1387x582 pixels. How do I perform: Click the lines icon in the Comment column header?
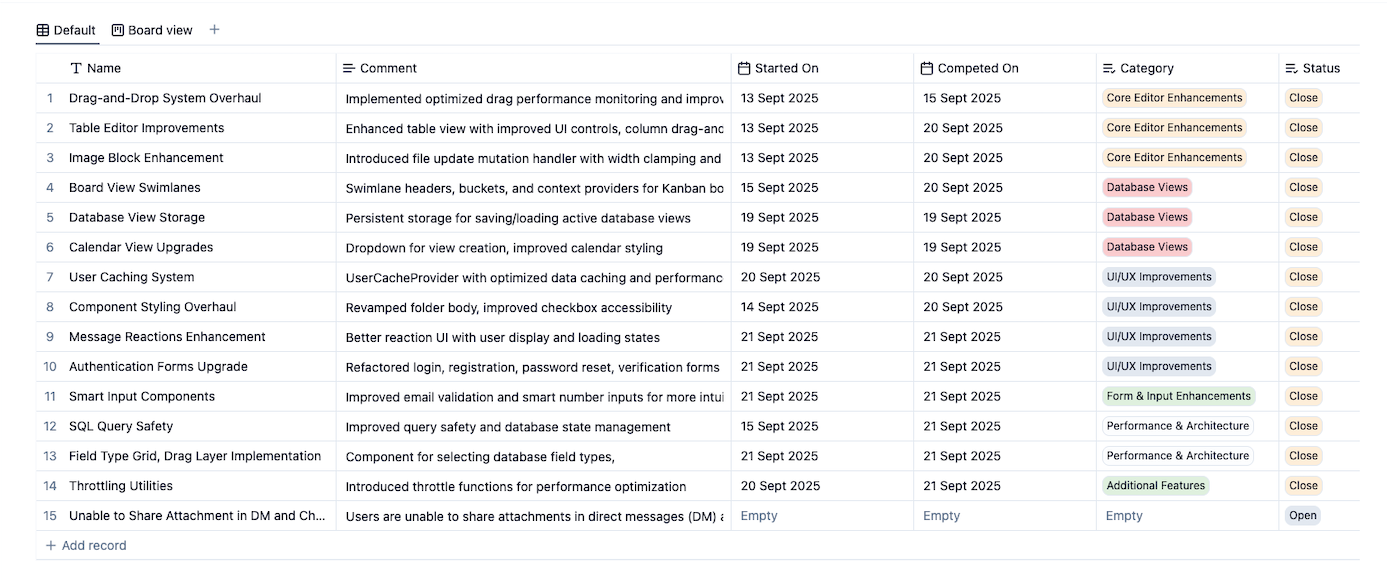pos(349,68)
